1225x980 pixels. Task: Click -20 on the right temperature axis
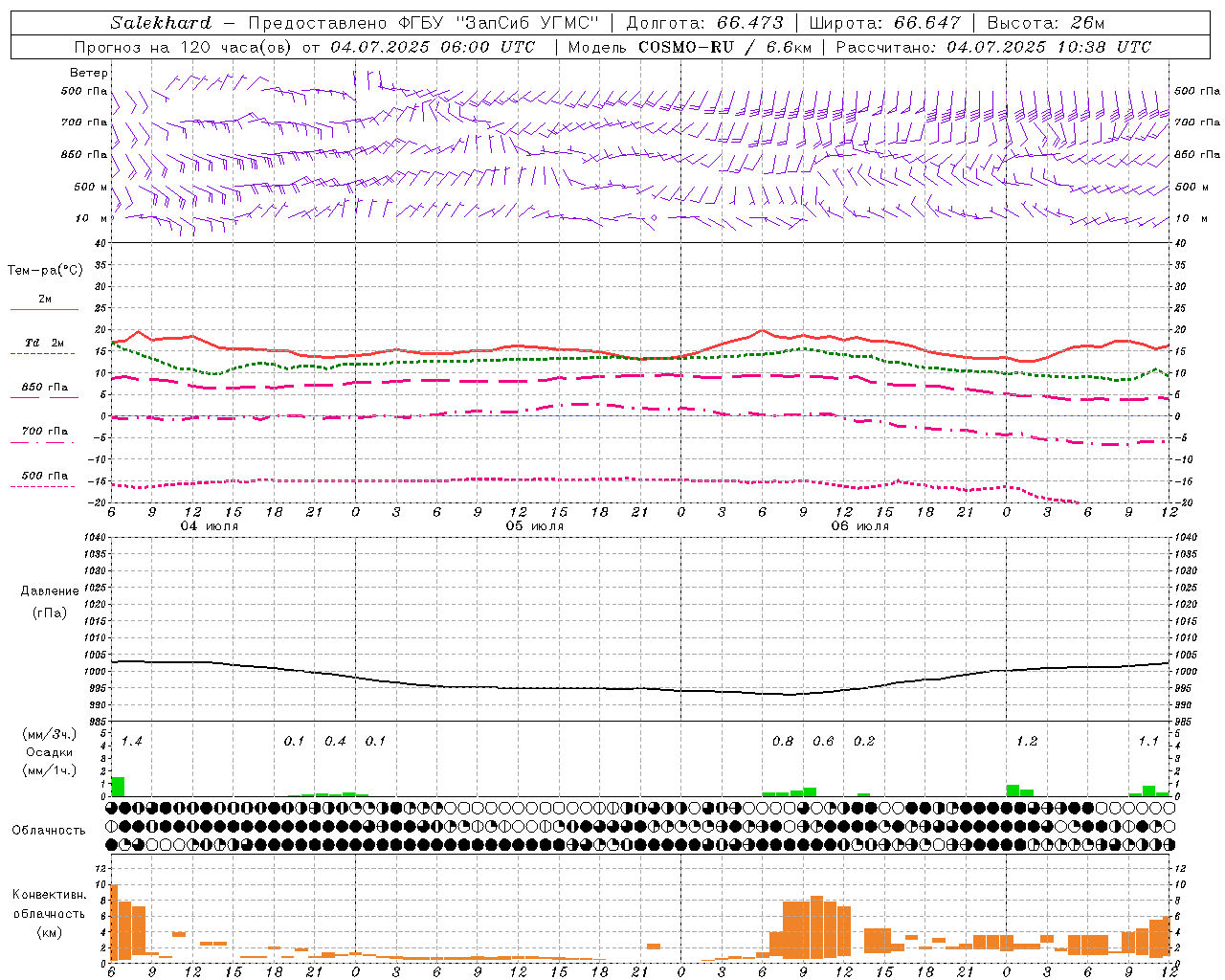[1182, 503]
